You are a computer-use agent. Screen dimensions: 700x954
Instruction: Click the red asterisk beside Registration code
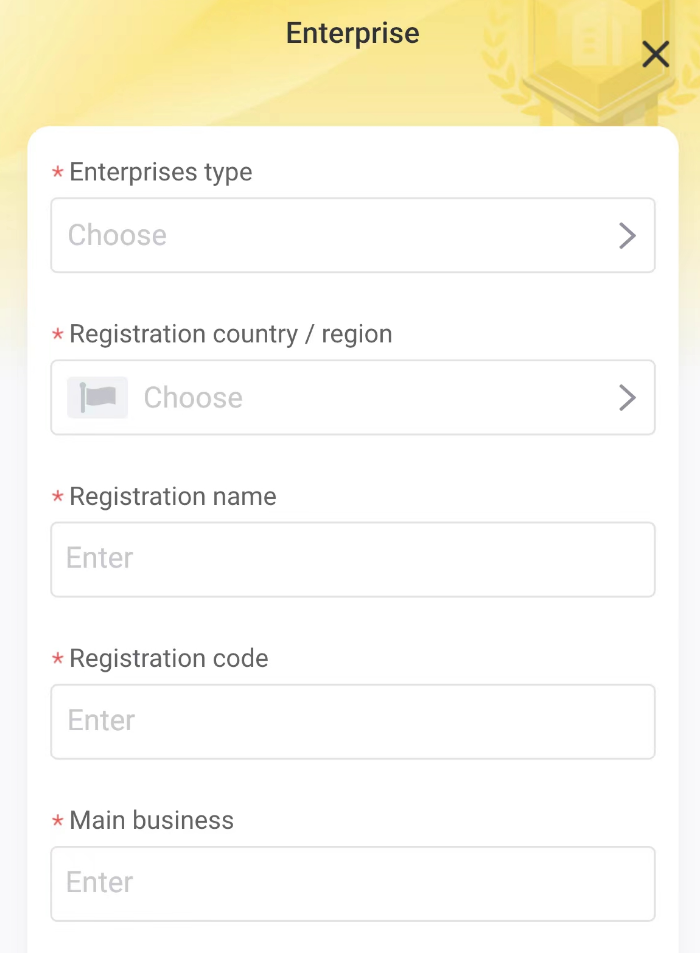coord(58,660)
